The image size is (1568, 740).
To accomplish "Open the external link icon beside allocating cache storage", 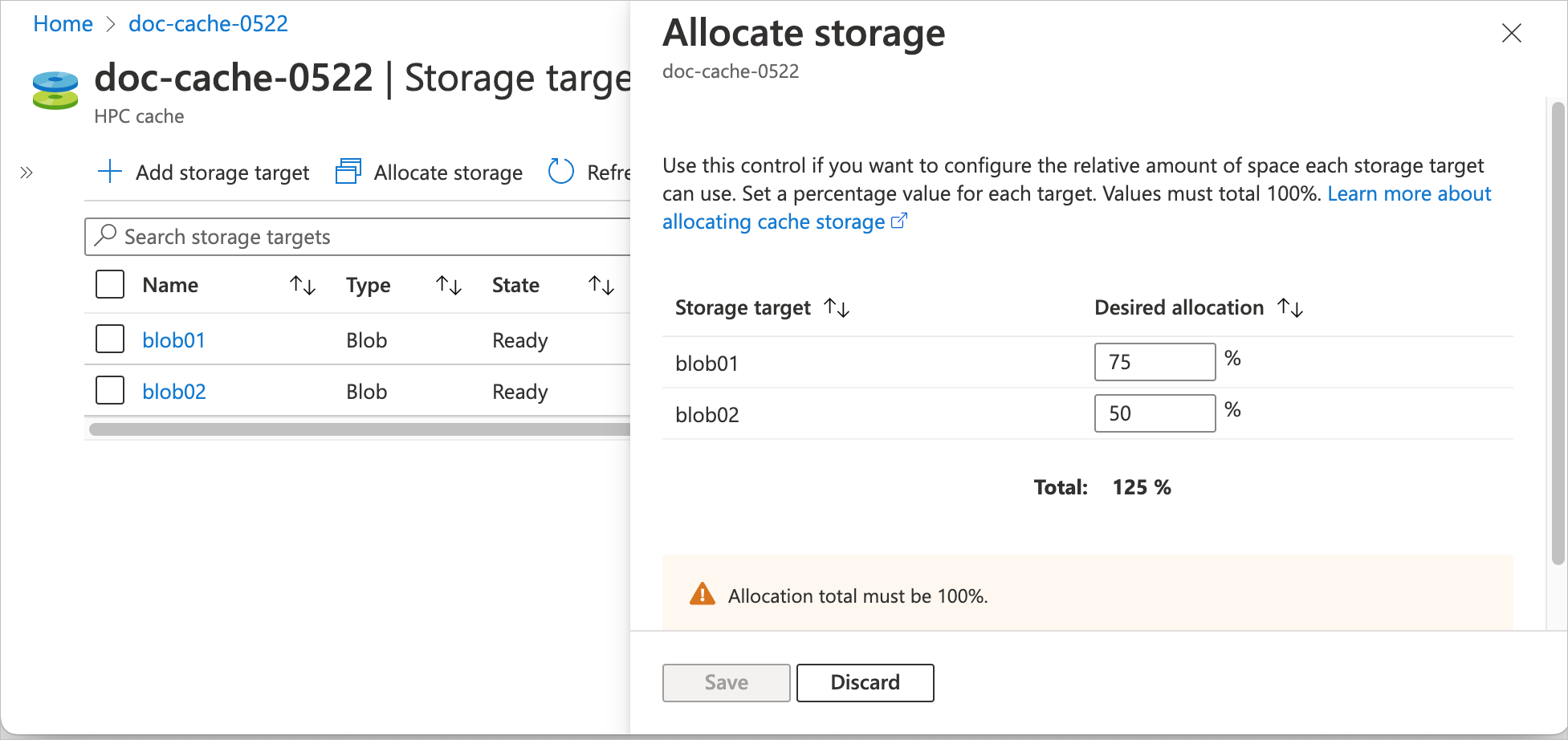I will [900, 220].
